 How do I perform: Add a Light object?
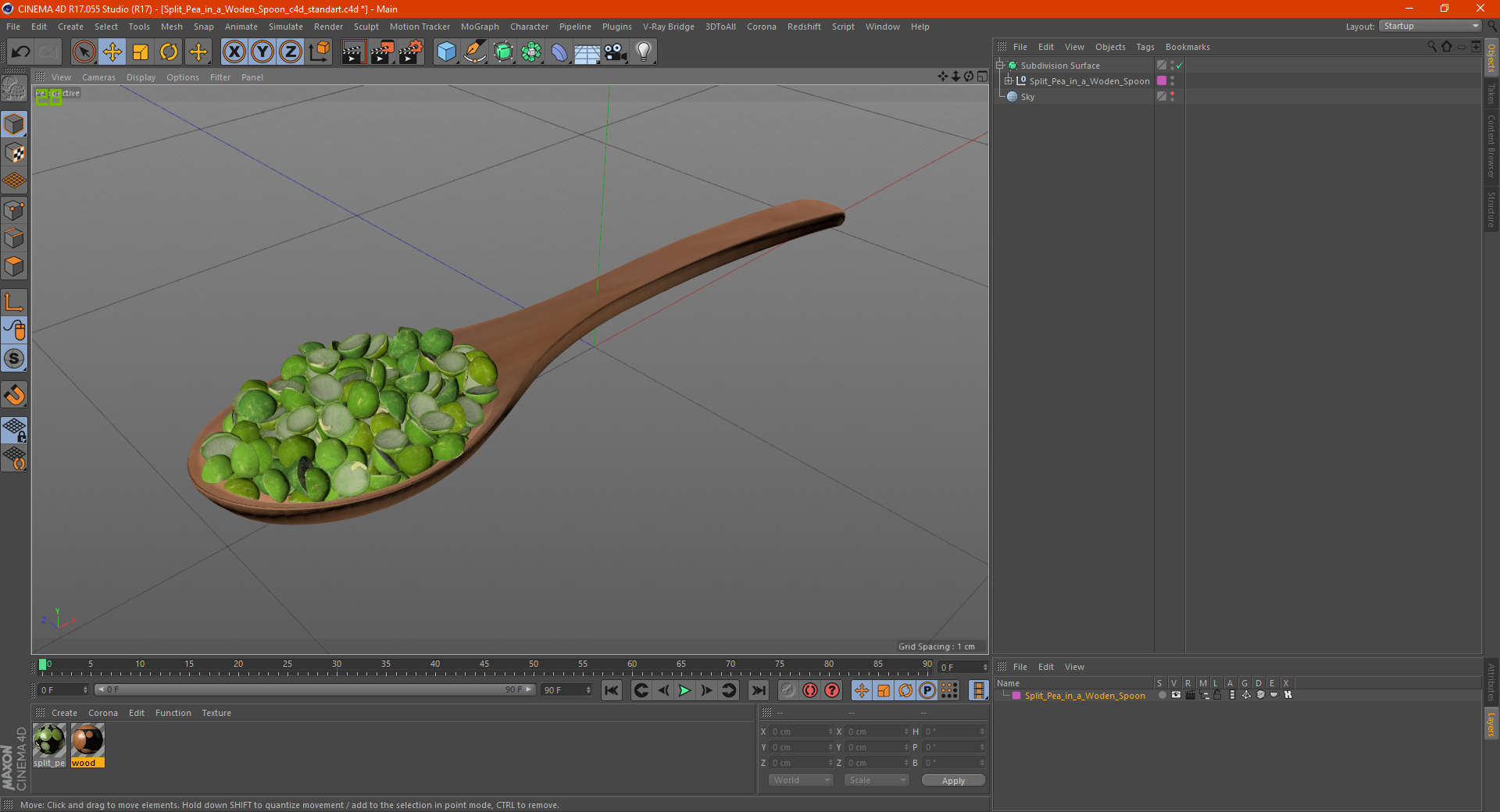(x=644, y=52)
